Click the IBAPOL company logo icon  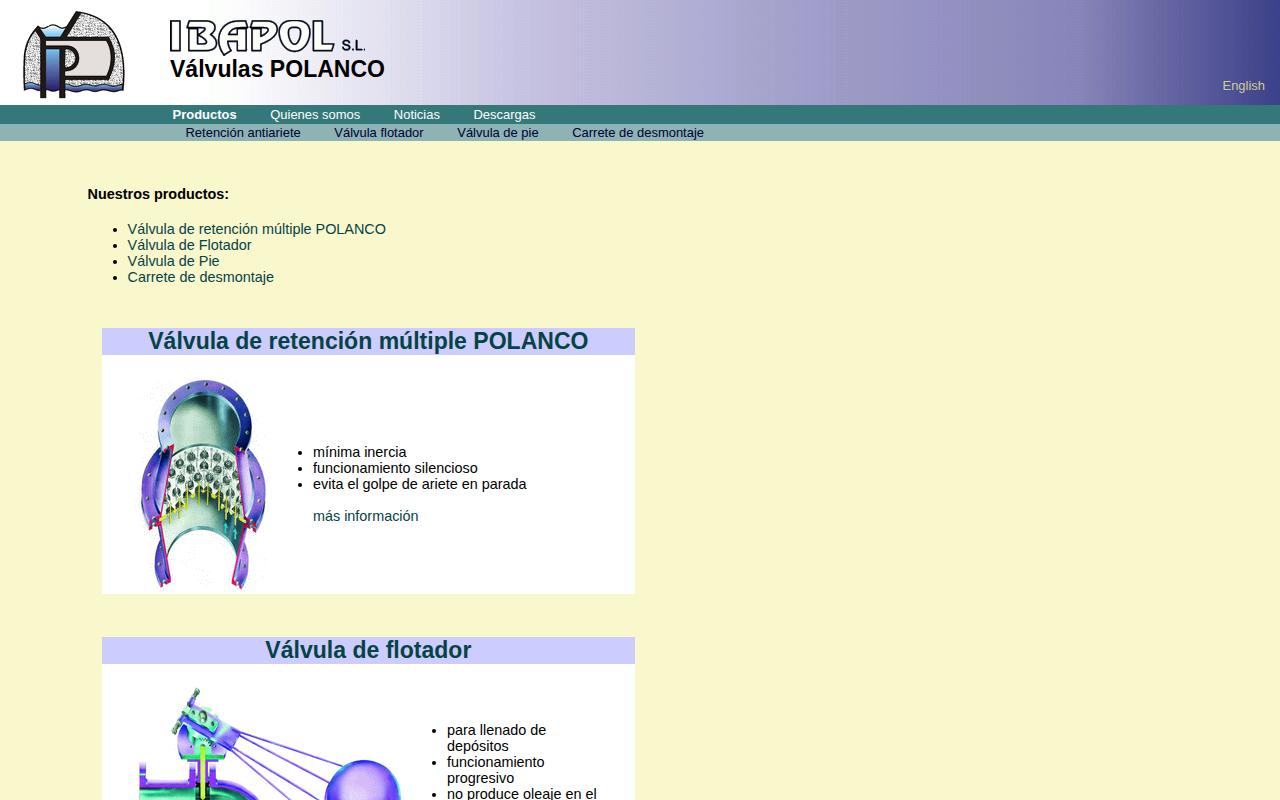[x=74, y=55]
